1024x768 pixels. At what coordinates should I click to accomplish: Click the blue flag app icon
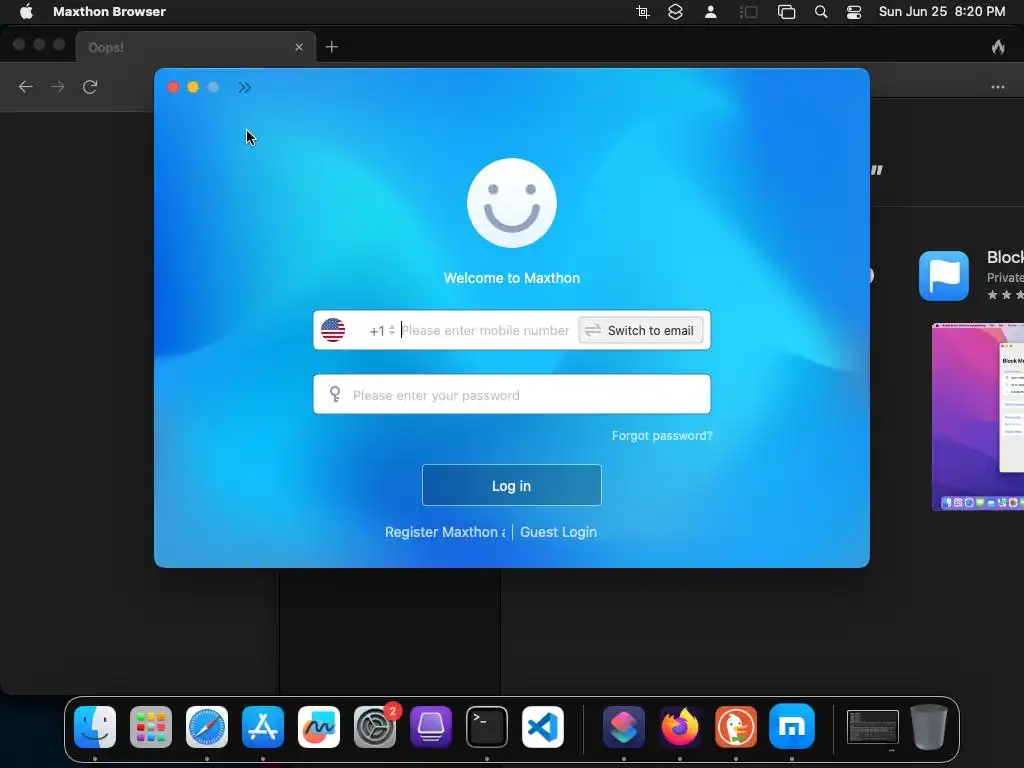click(944, 276)
